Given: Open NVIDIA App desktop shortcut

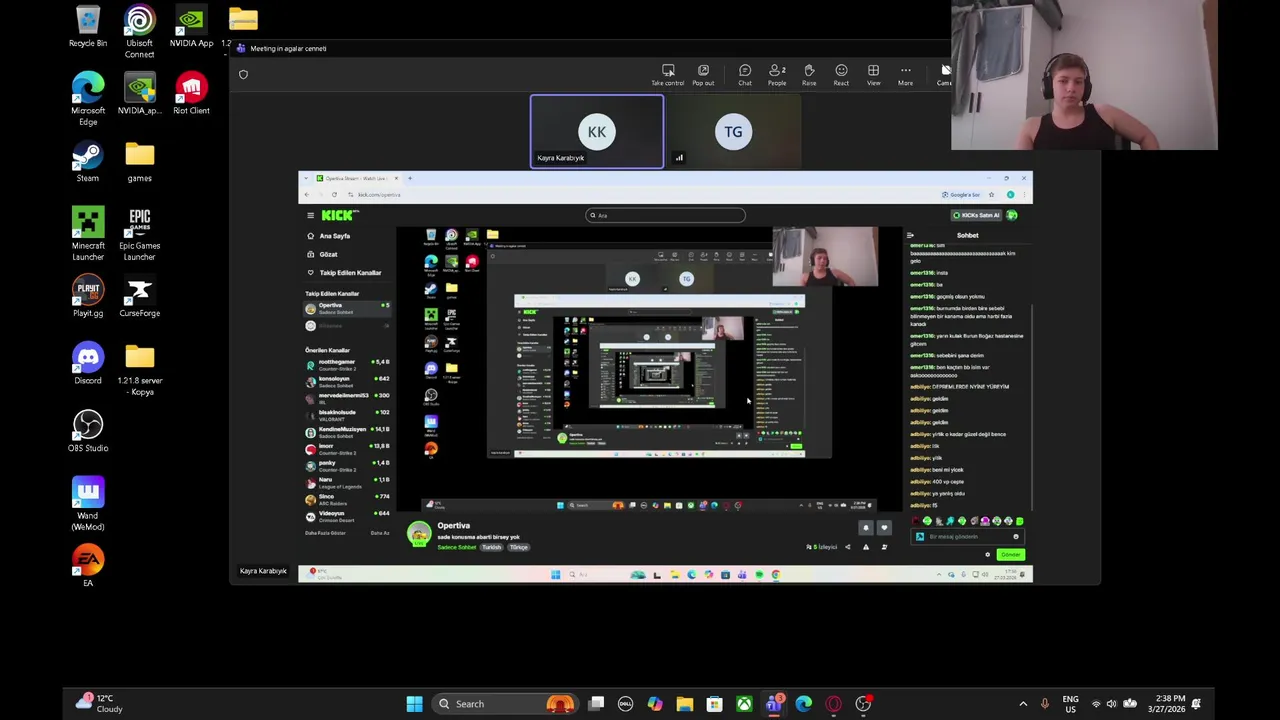Looking at the screenshot, I should coord(191,27).
